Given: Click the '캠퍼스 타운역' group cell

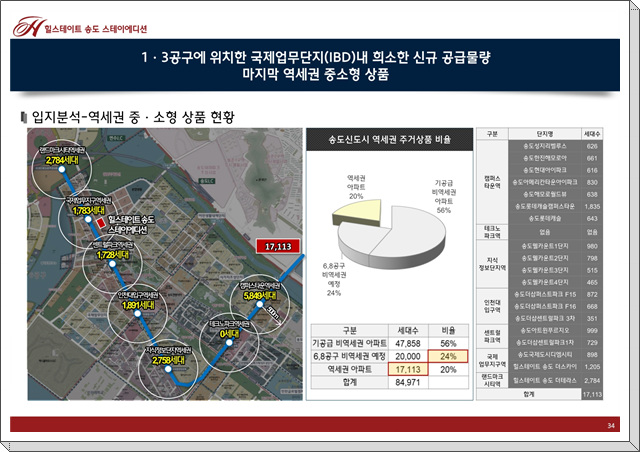Looking at the screenshot, I should coord(492,182).
